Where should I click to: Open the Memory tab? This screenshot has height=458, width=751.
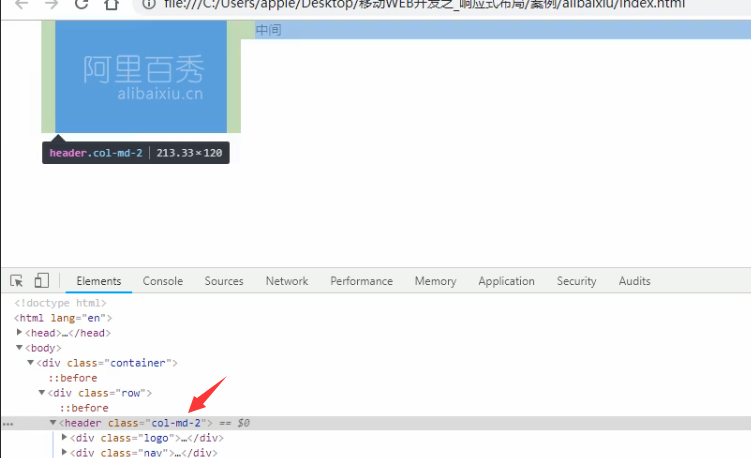[435, 281]
